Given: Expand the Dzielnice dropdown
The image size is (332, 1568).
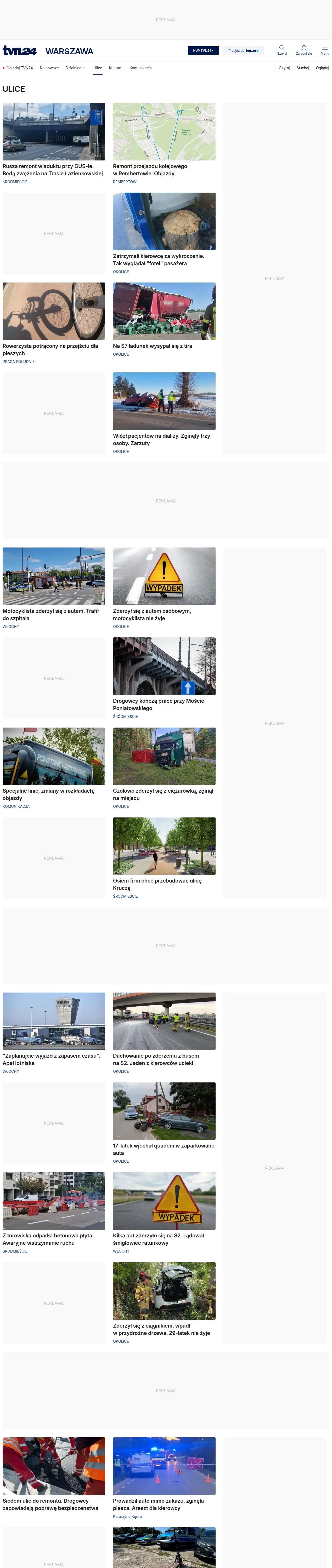Looking at the screenshot, I should tap(76, 68).
